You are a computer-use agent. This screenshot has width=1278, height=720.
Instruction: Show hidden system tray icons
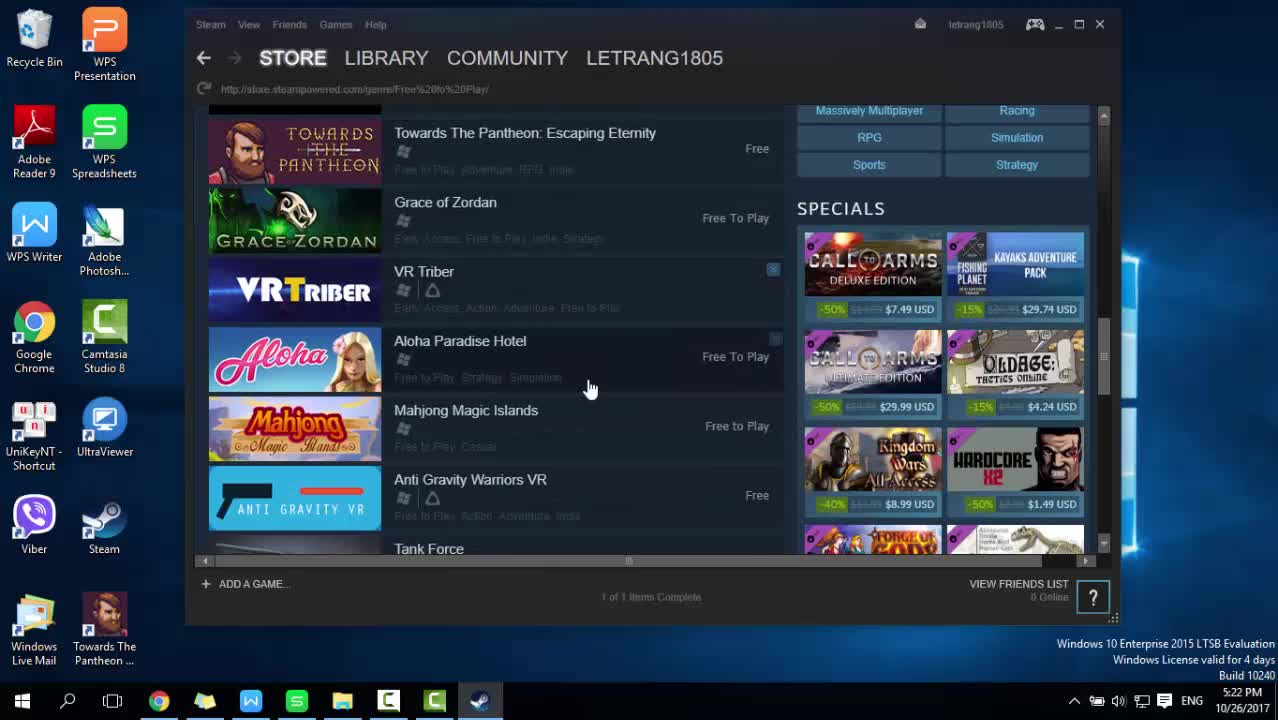coord(1074,701)
